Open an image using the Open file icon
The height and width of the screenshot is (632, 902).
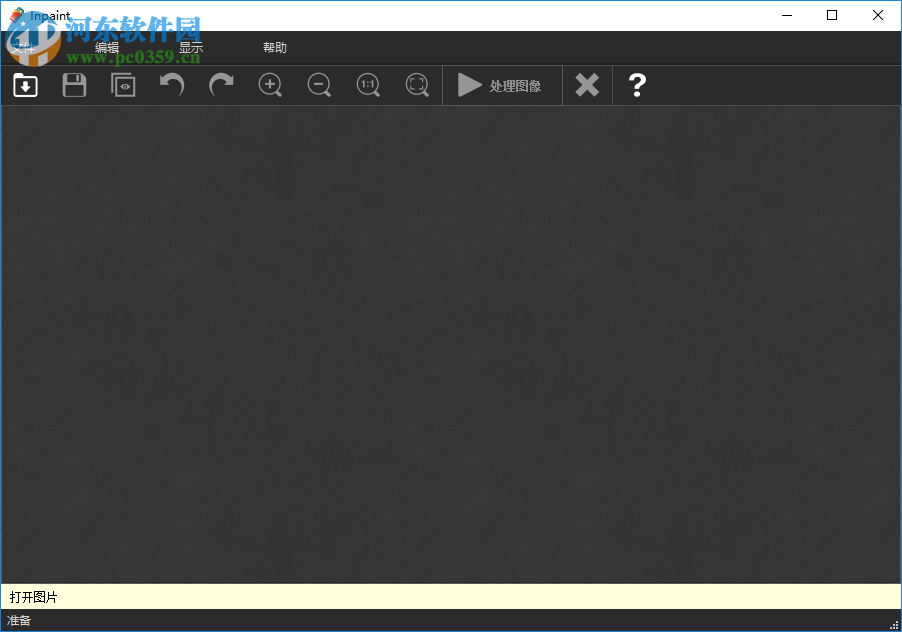click(24, 85)
